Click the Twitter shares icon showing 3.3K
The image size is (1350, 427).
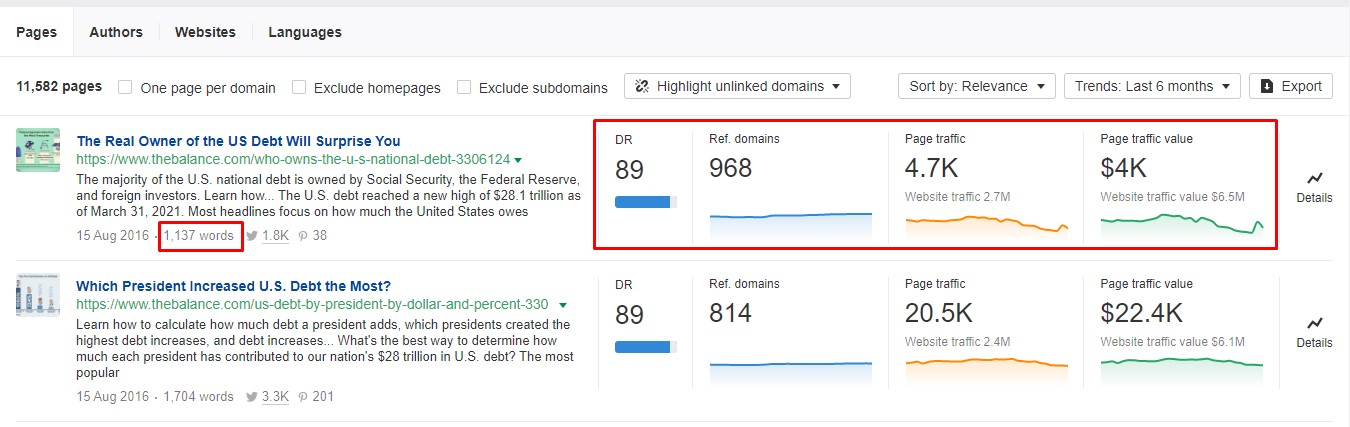252,397
